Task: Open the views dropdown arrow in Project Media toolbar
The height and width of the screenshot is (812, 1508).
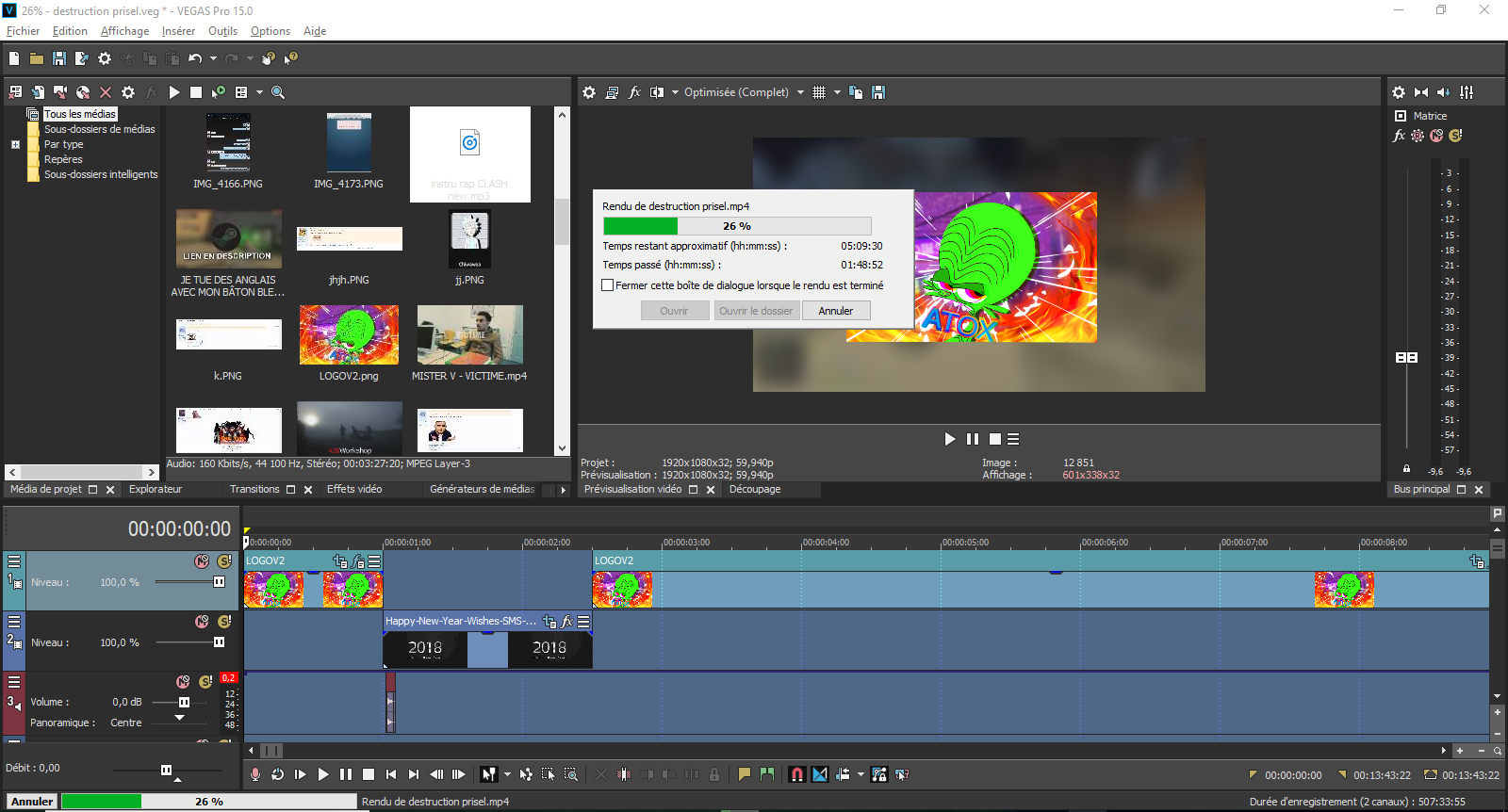Action: tap(259, 92)
